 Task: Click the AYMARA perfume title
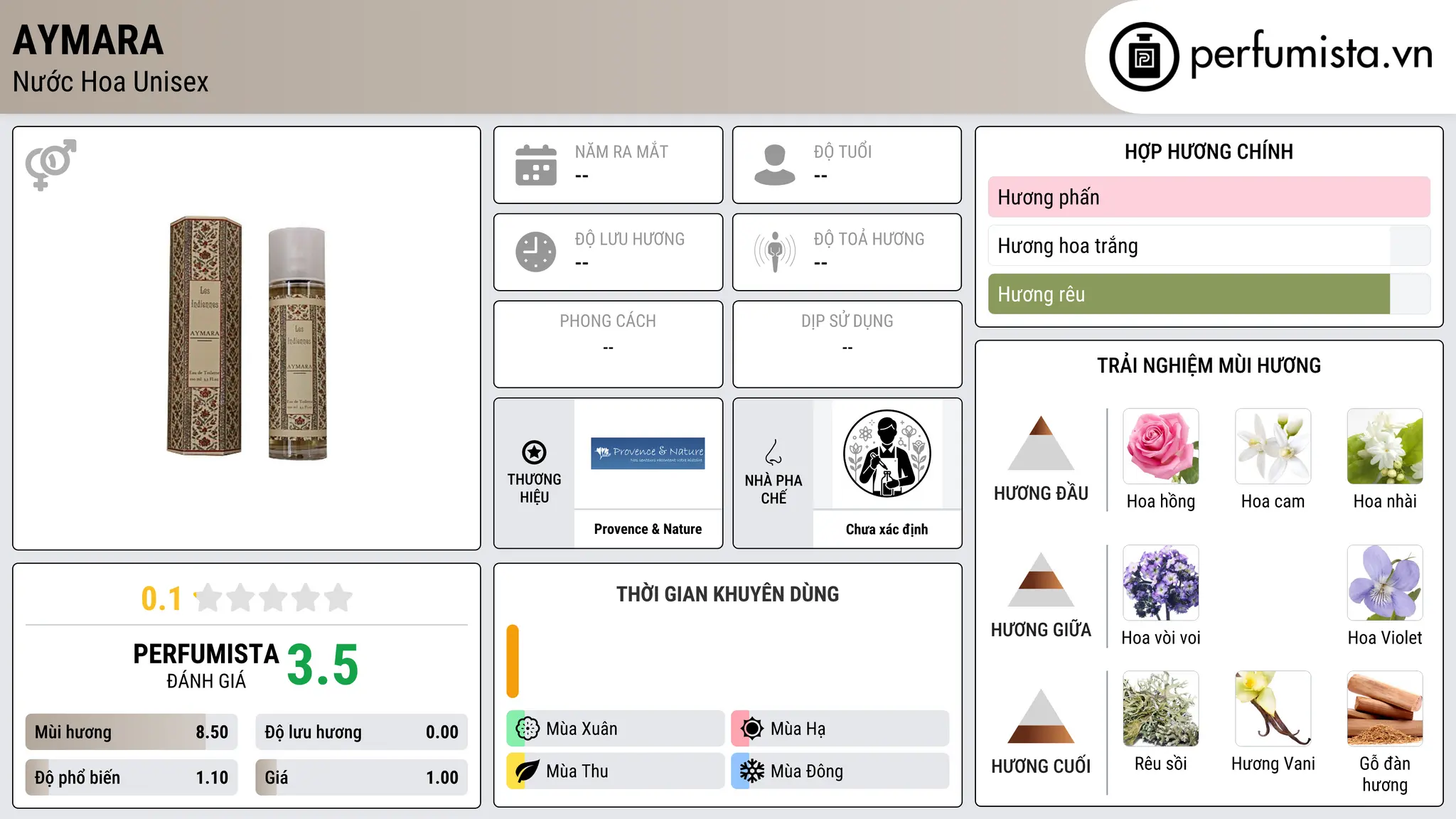pos(88,40)
